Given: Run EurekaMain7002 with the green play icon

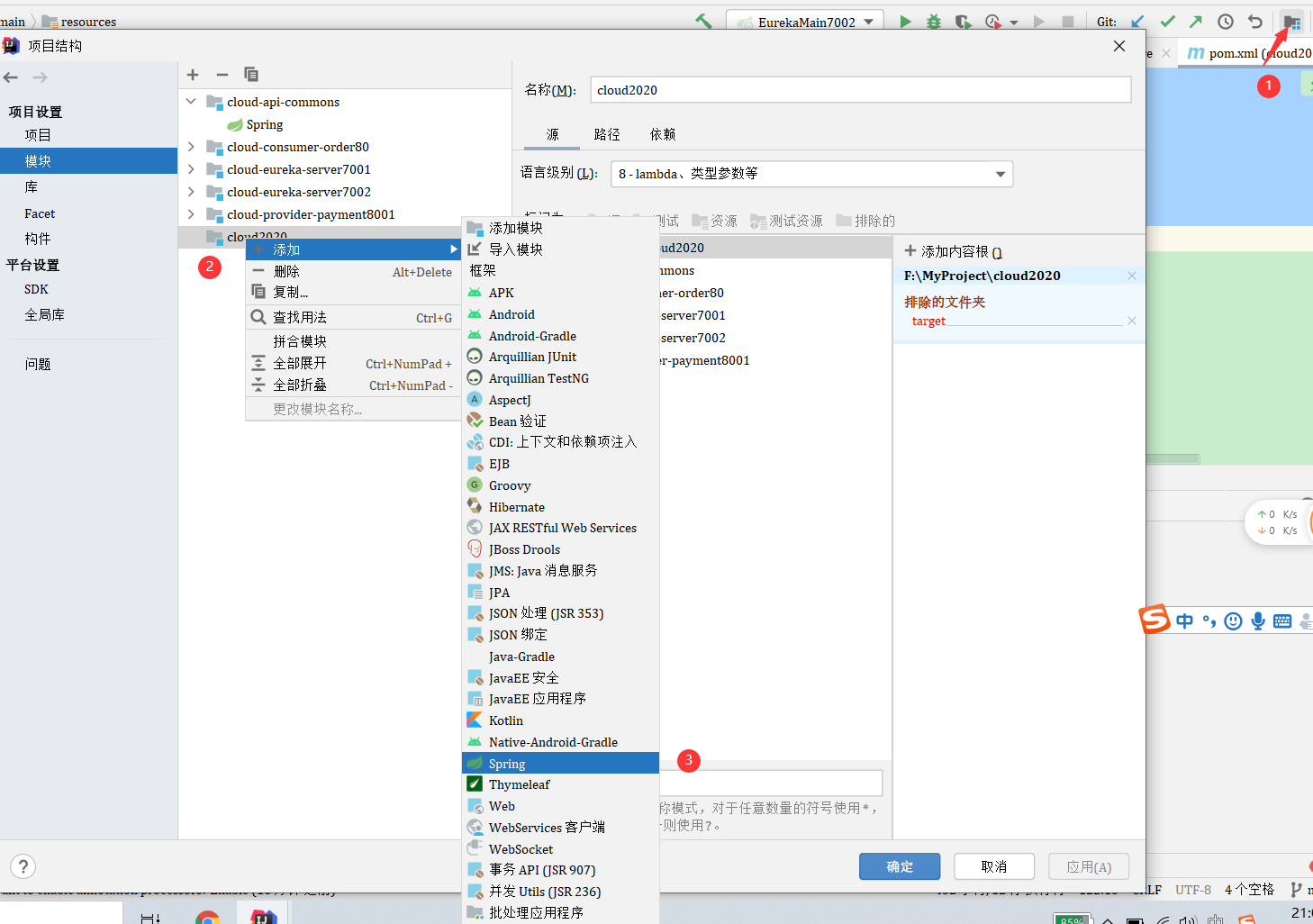Looking at the screenshot, I should [905, 22].
